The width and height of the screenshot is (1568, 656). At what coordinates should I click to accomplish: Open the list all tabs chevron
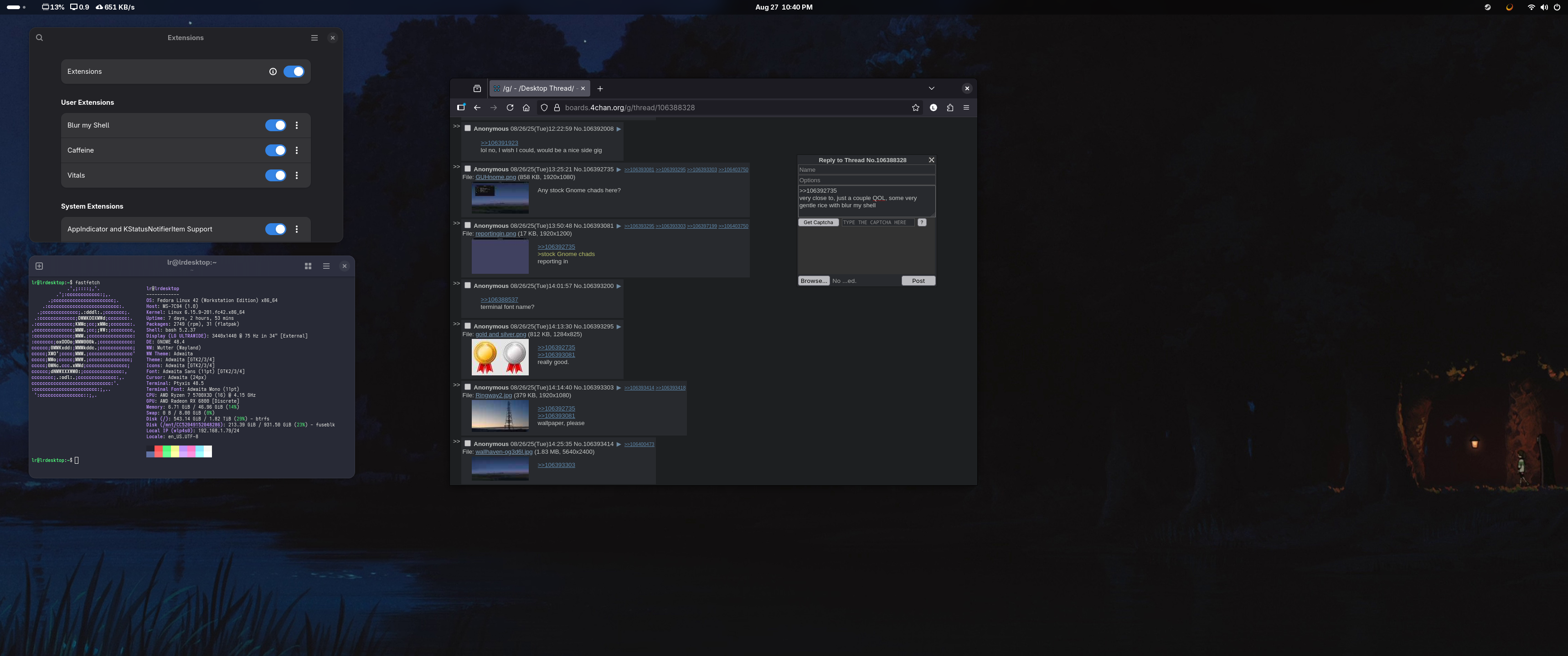[931, 88]
